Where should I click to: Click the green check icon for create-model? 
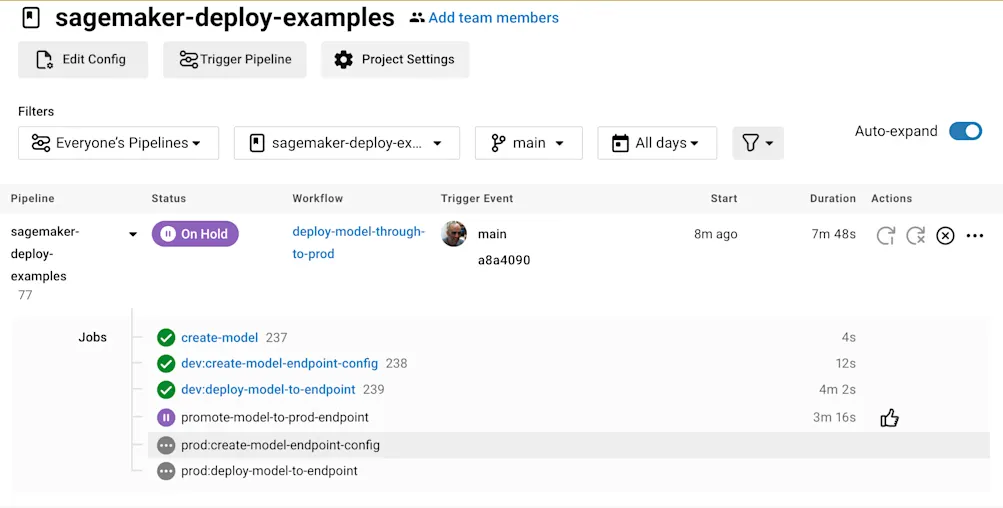pyautogui.click(x=166, y=337)
